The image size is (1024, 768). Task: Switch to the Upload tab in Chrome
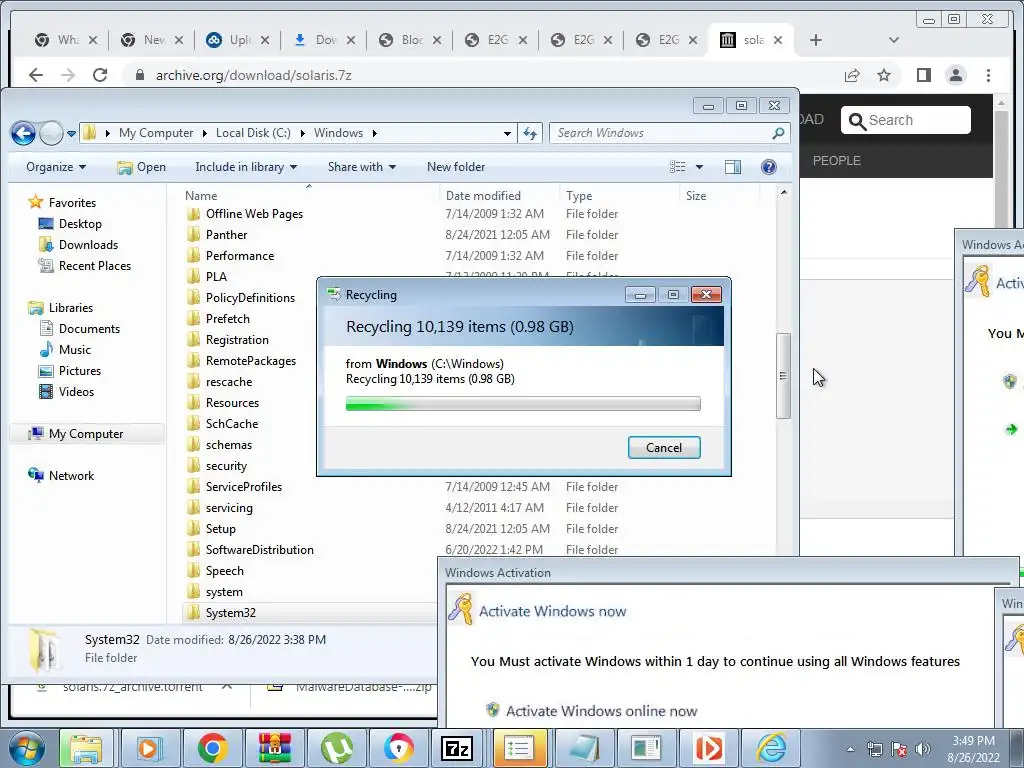click(238, 40)
